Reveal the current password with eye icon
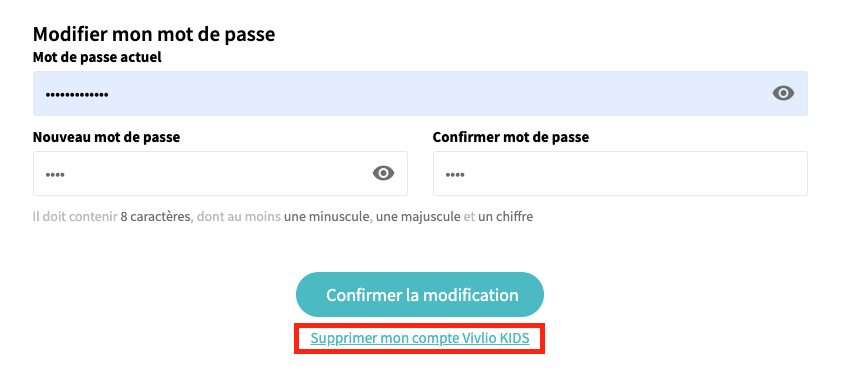The width and height of the screenshot is (844, 377). 783,93
